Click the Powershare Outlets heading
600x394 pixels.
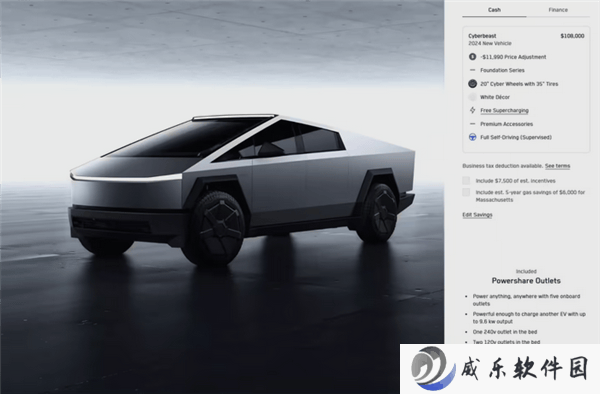coord(526,281)
